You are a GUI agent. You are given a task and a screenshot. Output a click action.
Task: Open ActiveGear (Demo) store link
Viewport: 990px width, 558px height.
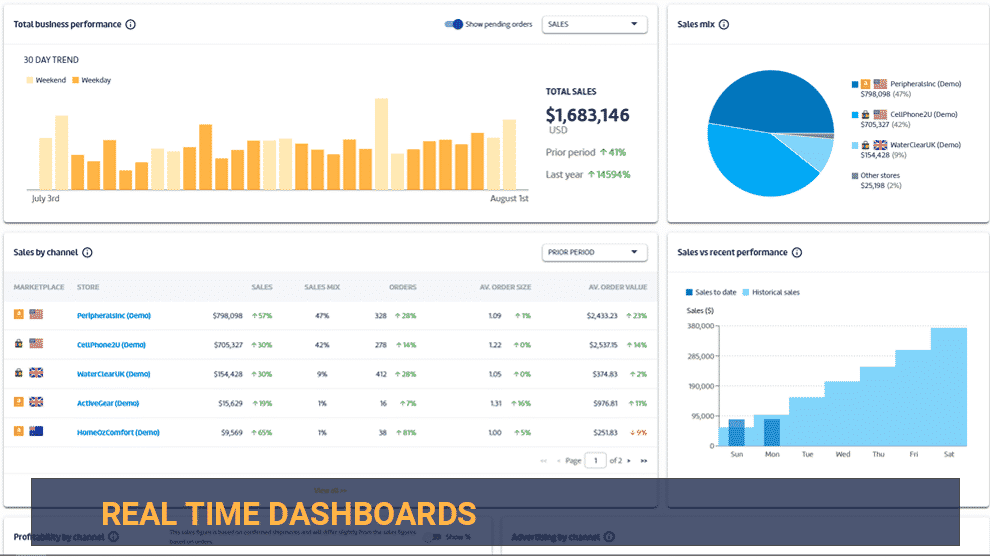(108, 403)
